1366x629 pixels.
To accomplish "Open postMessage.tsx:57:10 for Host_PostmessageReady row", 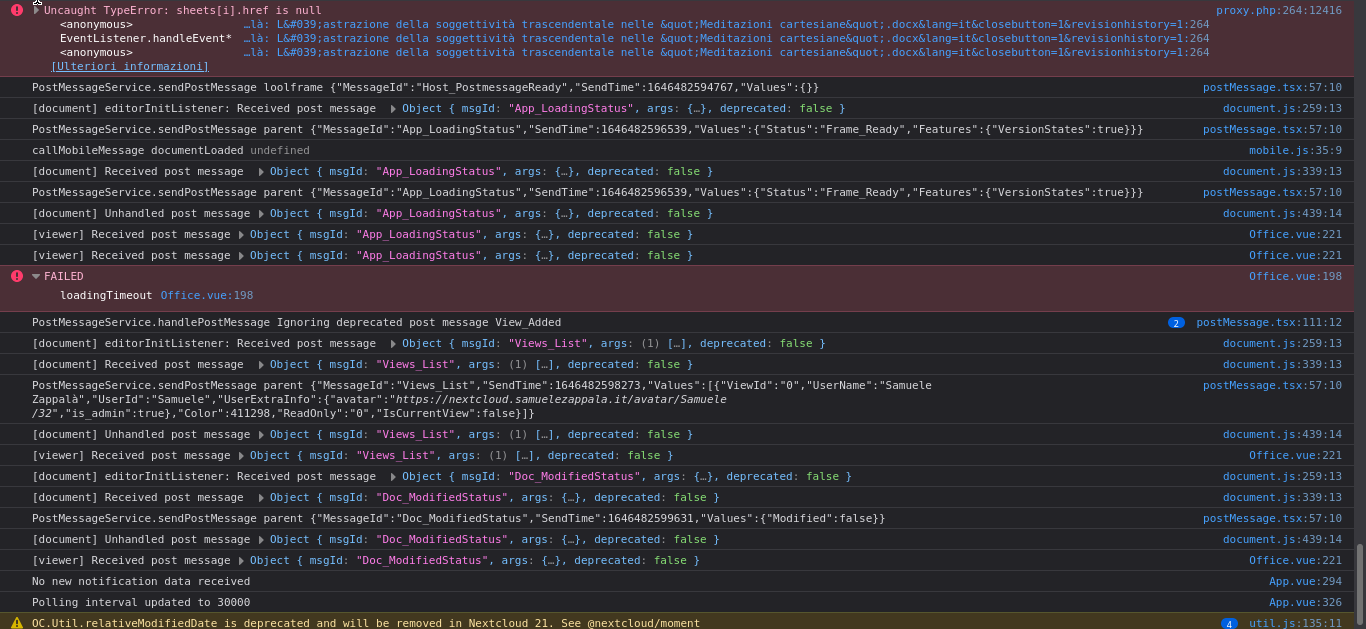I will [1272, 87].
